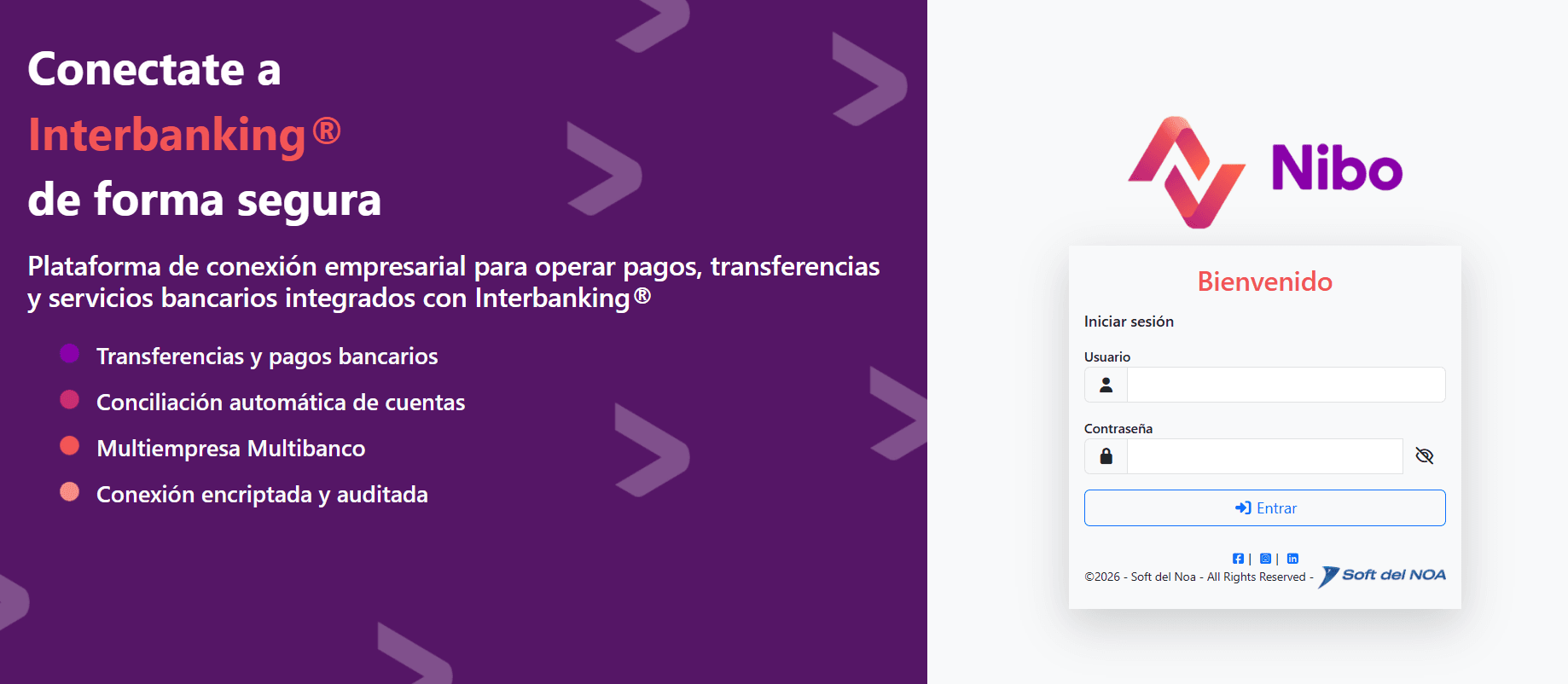Click the padlock icon beside Contraseña
Image resolution: width=1568 pixels, height=684 pixels.
coord(1106,456)
